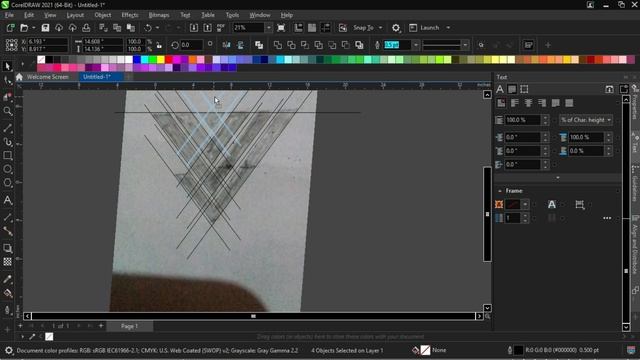The image size is (640, 360).
Task: Publish to PDF icon
Action: [x=221, y=28]
